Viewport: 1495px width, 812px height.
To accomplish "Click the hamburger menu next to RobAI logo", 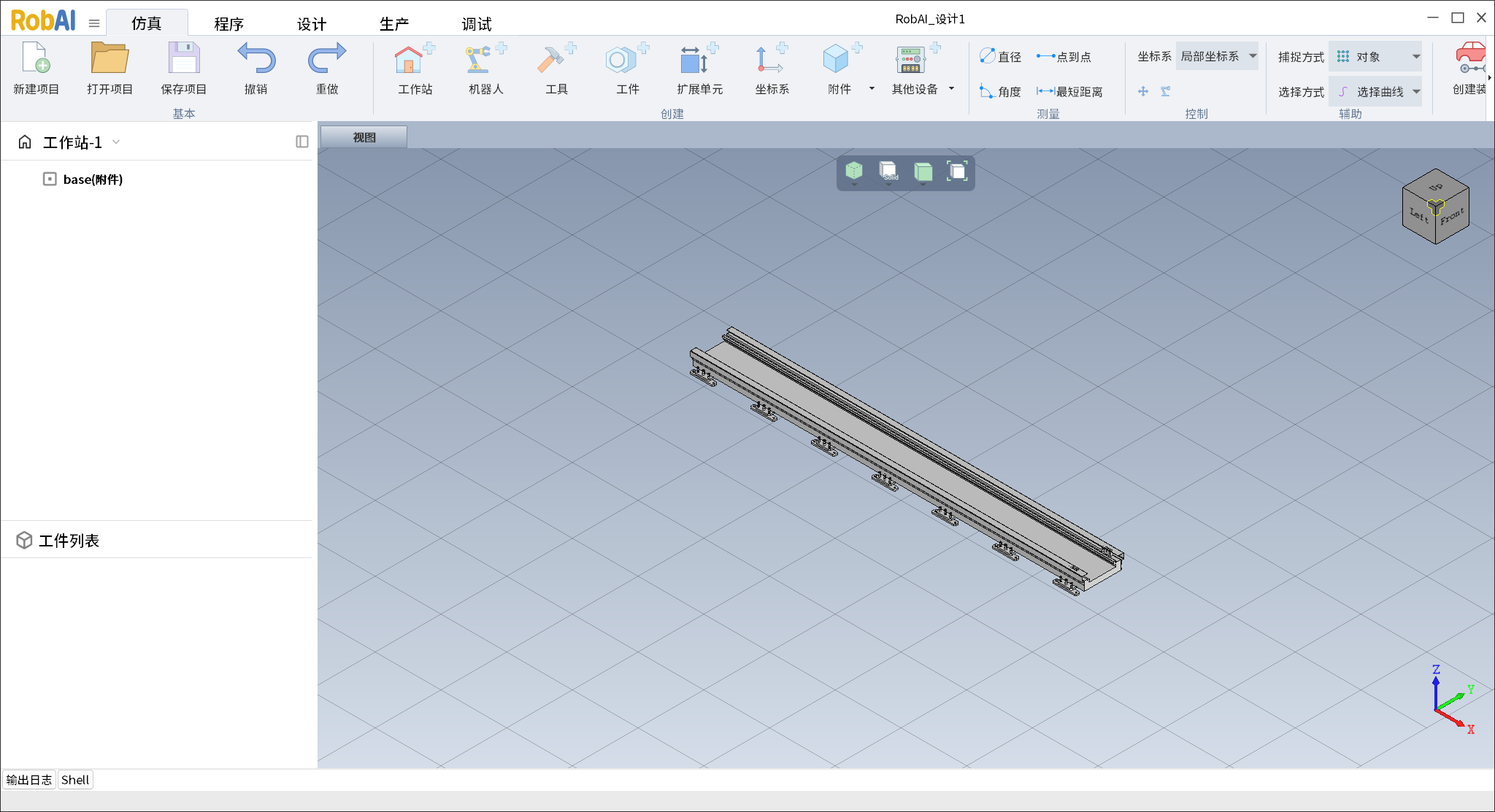I will tap(94, 23).
